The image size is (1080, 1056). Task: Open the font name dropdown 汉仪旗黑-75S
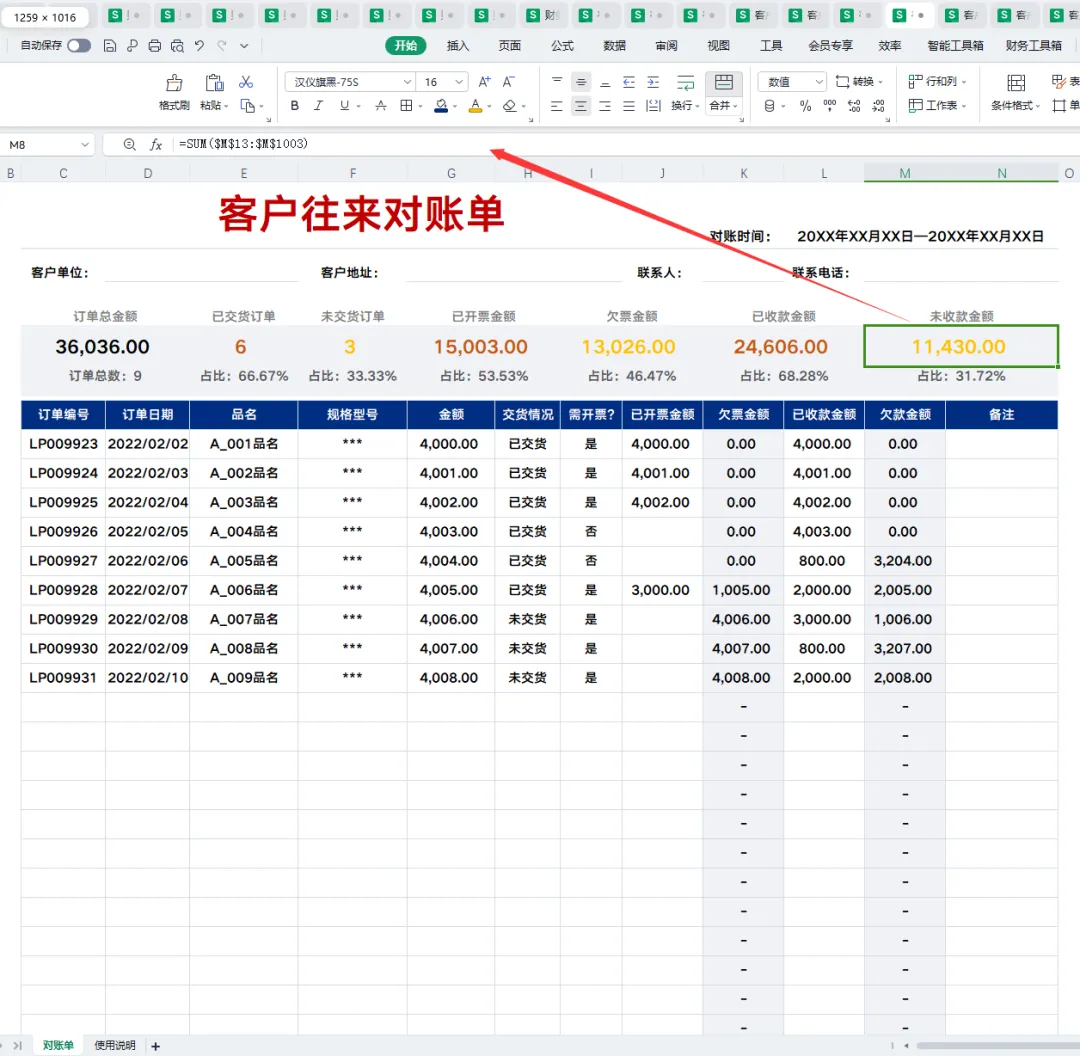tap(408, 82)
